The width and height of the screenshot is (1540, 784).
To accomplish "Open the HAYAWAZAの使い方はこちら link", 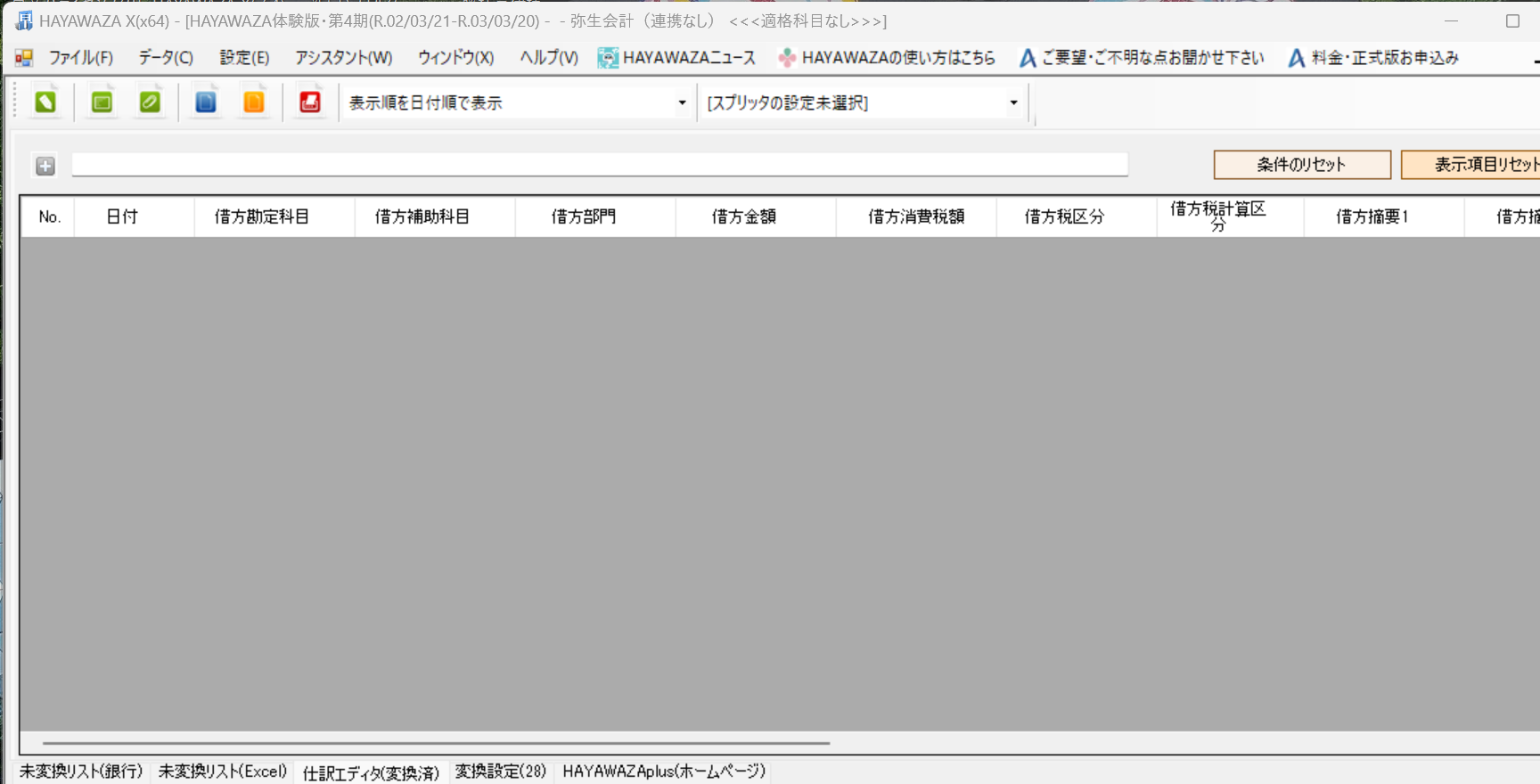I will tap(898, 58).
